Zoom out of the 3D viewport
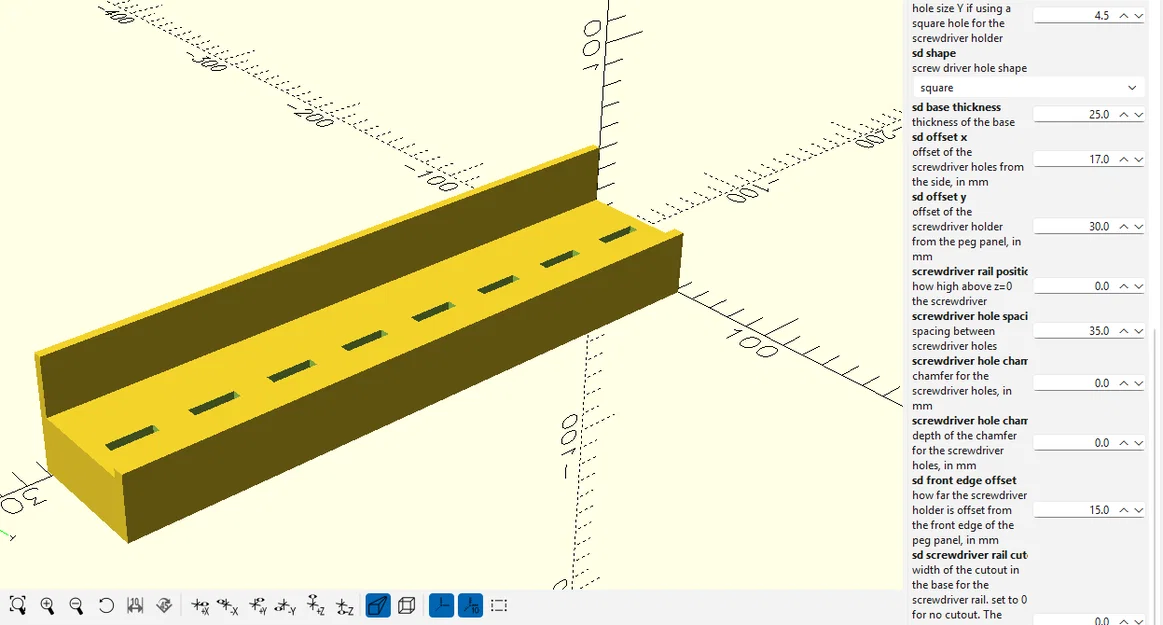The width and height of the screenshot is (1163, 625). (76, 606)
